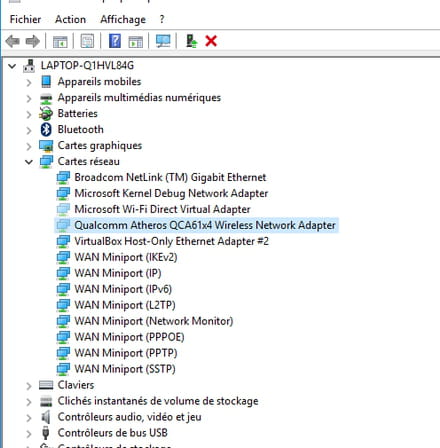The image size is (440, 448).
Task: Open the Properties toolbar icon
Action: pos(87,41)
